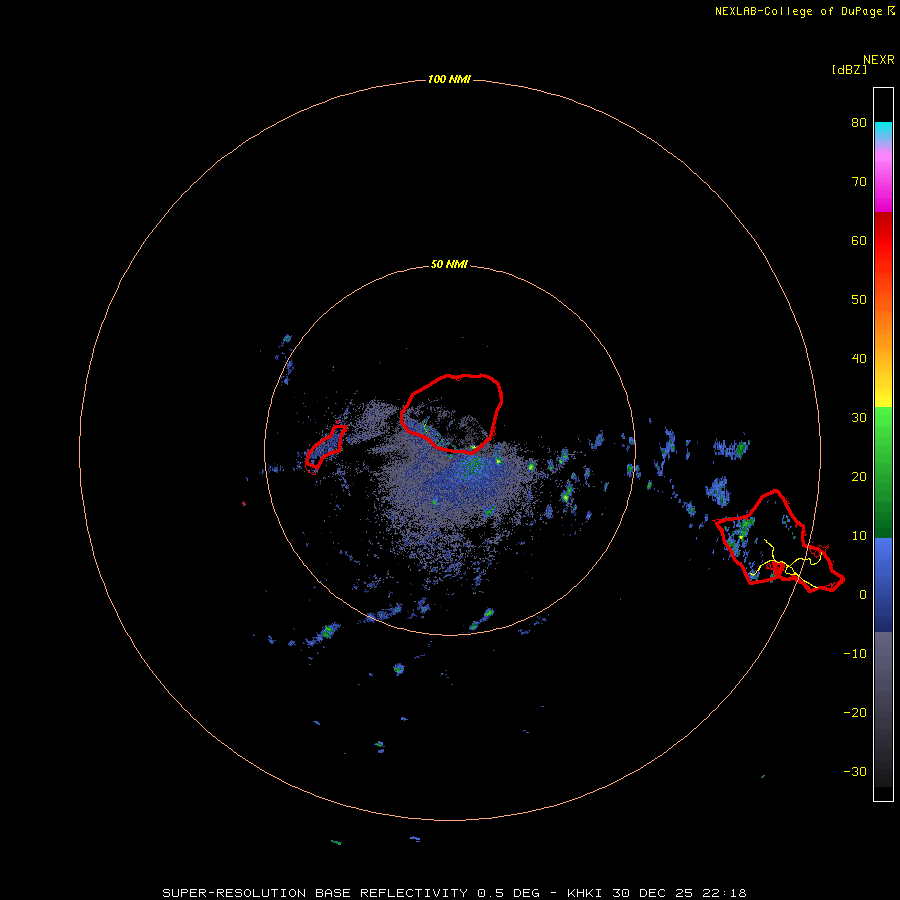This screenshot has width=900, height=900.
Task: Select the 50 NMI range ring label
Action: [449, 265]
